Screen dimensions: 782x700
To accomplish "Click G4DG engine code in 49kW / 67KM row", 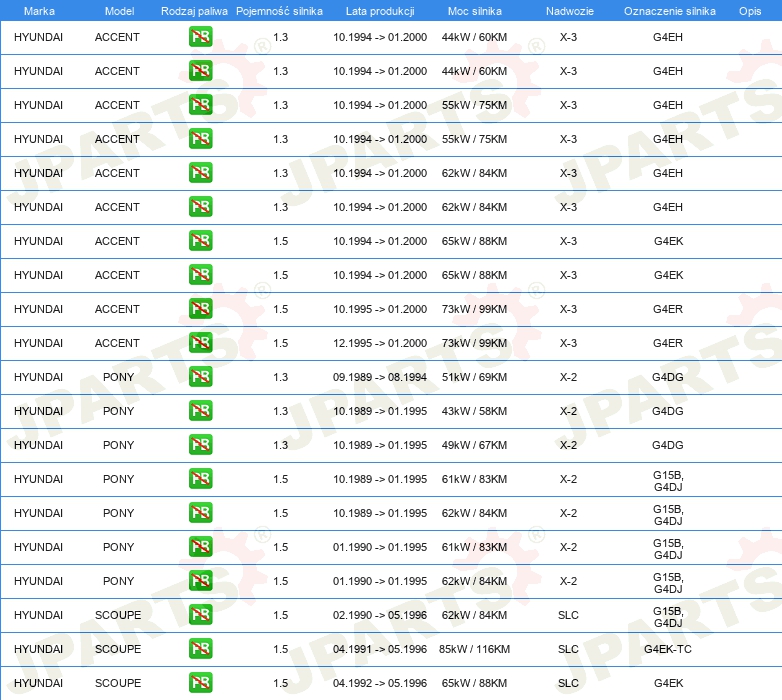I will [668, 445].
